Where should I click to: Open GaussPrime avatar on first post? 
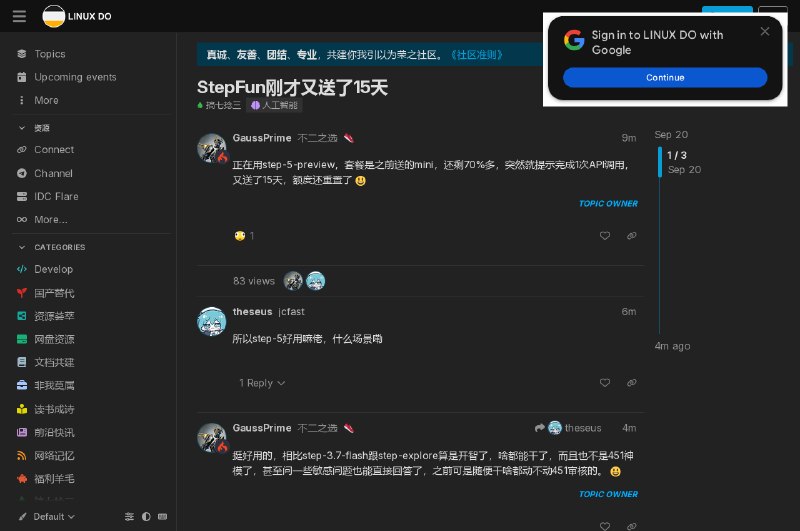[x=212, y=148]
